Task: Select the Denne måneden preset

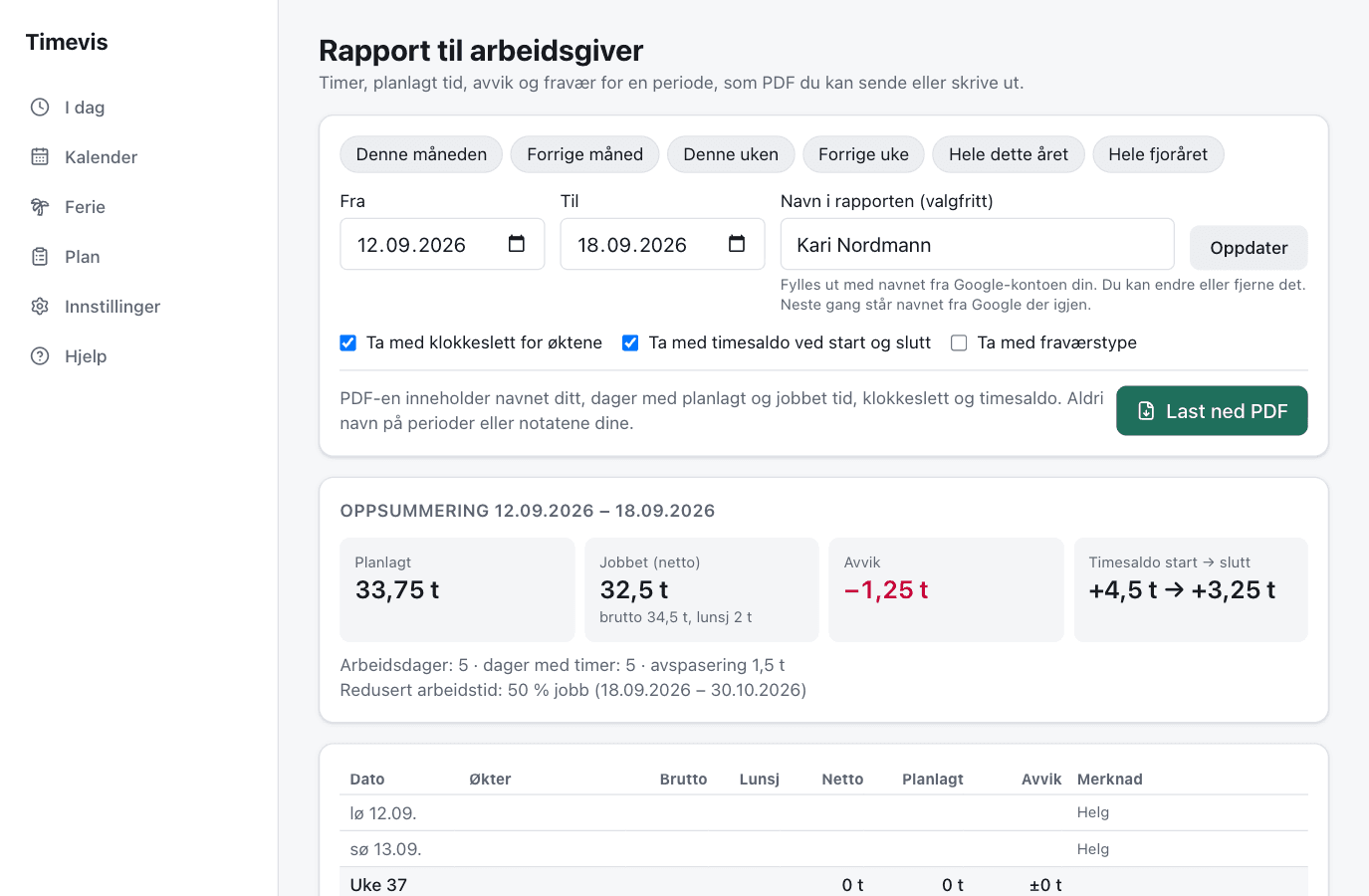Action: click(x=421, y=154)
